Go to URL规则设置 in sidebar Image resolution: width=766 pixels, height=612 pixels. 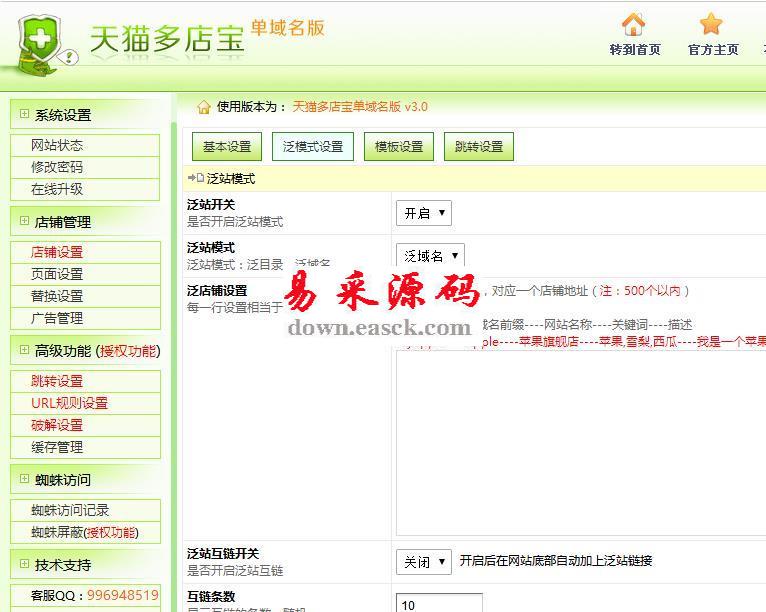click(x=69, y=403)
